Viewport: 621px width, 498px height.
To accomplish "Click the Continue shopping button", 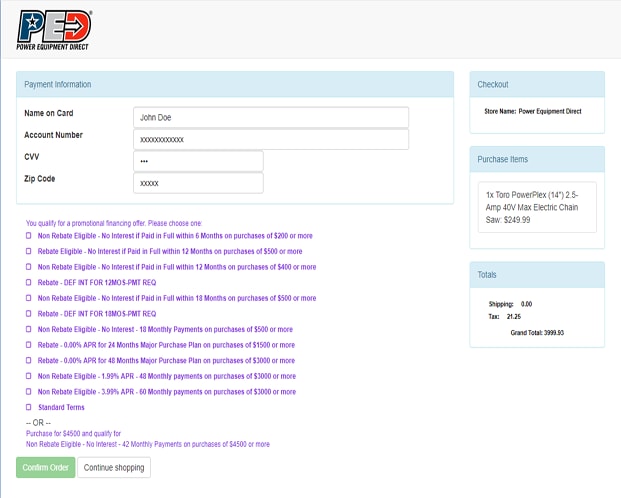I will (114, 467).
